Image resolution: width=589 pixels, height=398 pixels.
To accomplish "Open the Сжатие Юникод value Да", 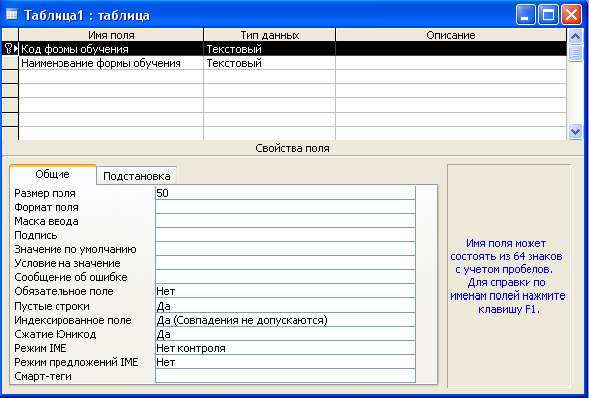I will (285, 334).
